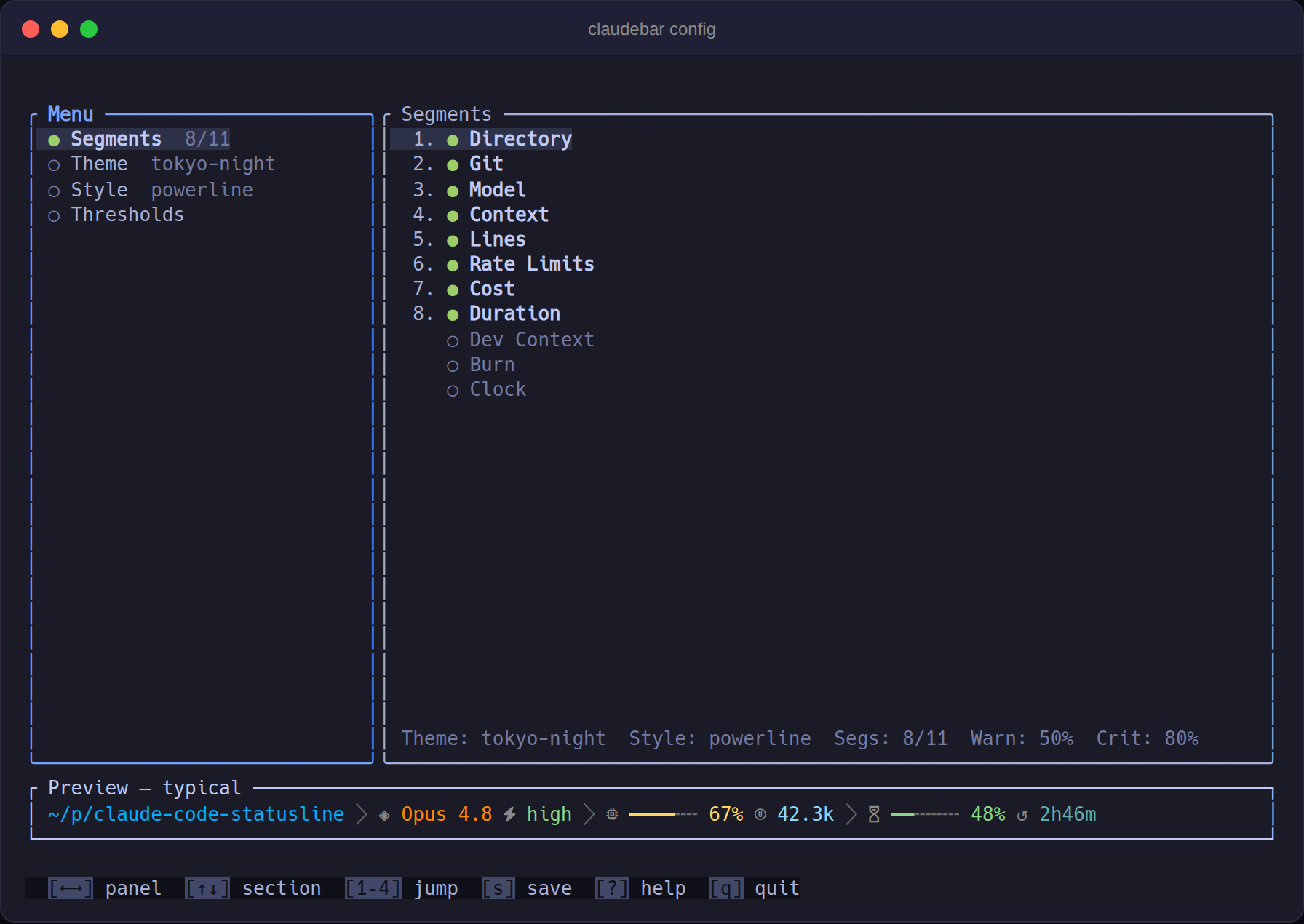1304x924 pixels.
Task: Select the Model row label
Action: (x=498, y=190)
